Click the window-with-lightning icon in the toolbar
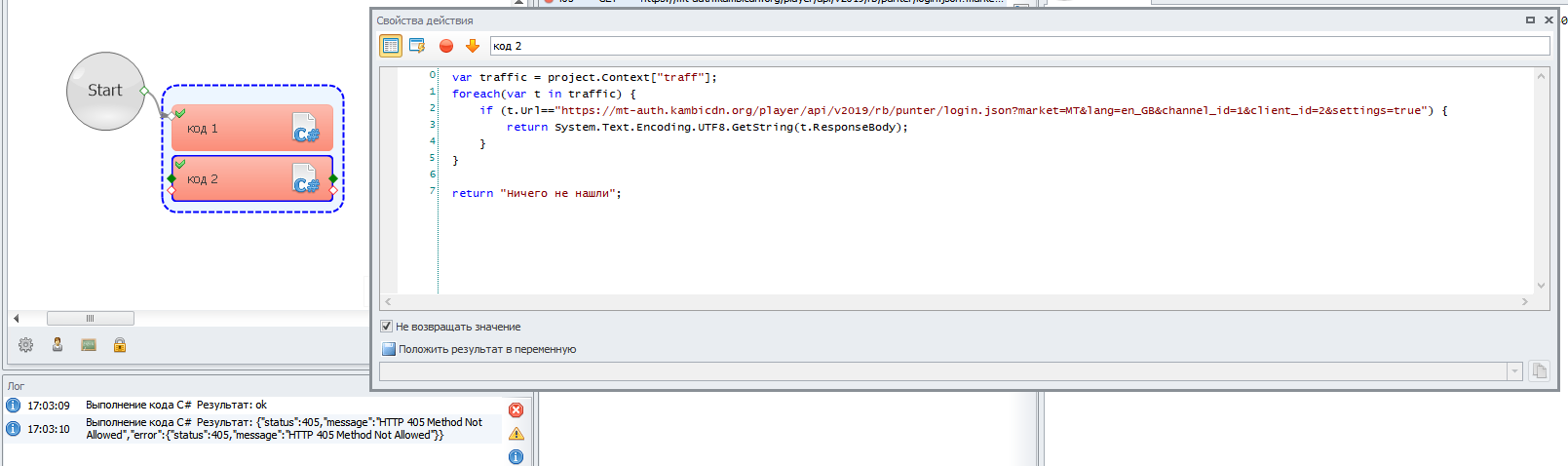 coord(418,46)
